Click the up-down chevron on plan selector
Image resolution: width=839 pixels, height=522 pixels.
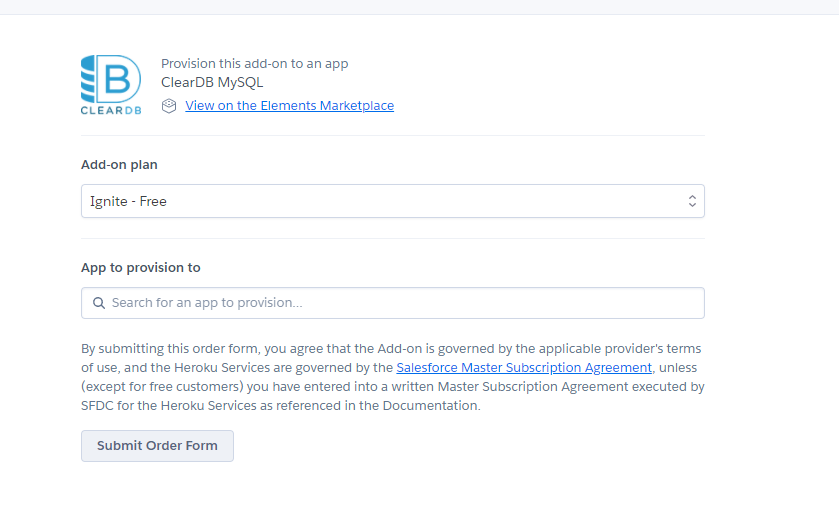pyautogui.click(x=692, y=201)
